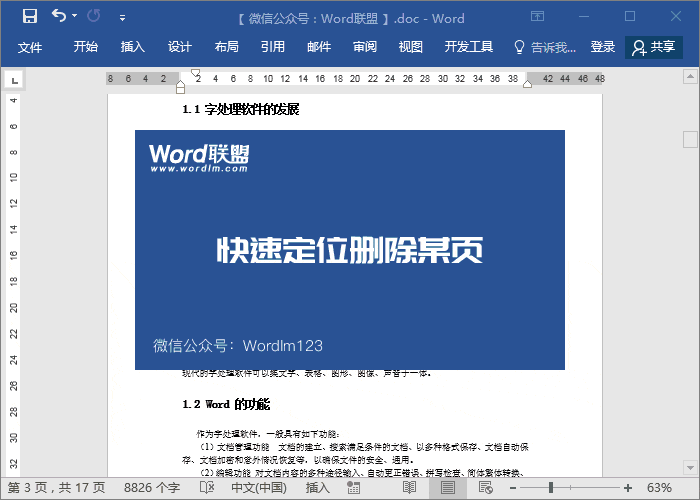Click the text line 作为字处理软件，一般具有如下功能

coord(268,434)
